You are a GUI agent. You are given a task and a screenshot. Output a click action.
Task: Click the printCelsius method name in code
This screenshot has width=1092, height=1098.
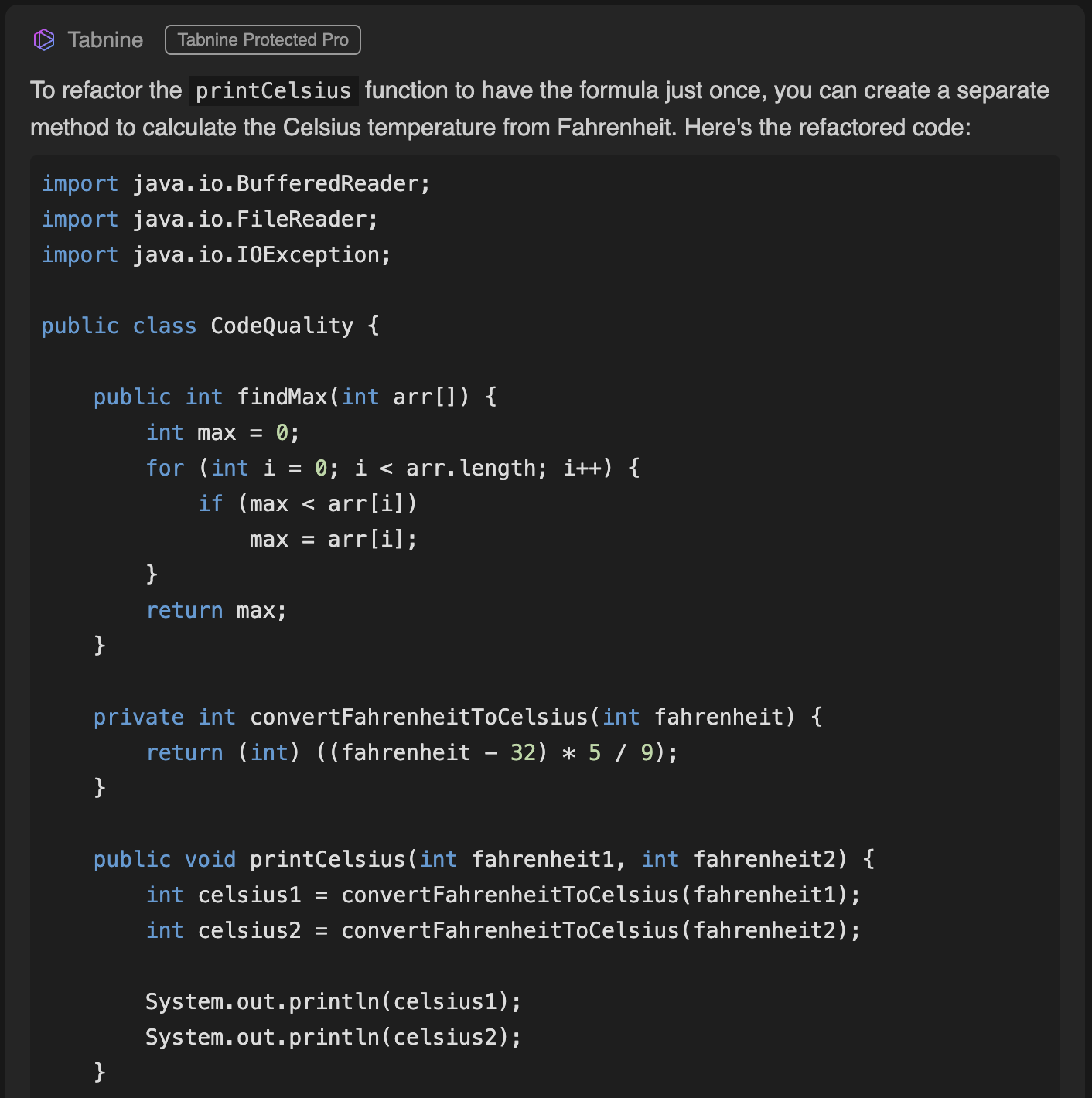pos(328,859)
